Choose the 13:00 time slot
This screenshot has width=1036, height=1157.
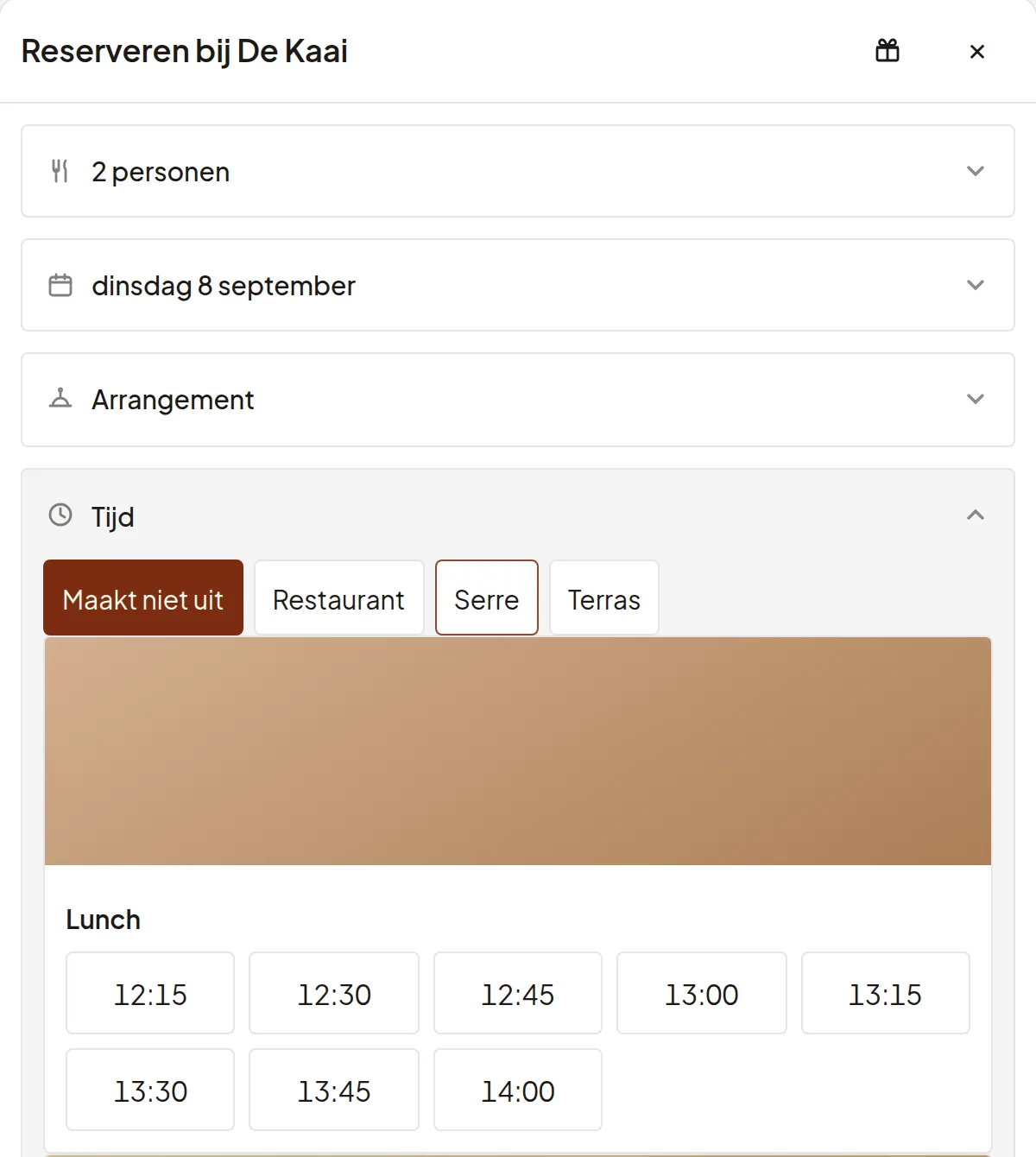tap(702, 993)
